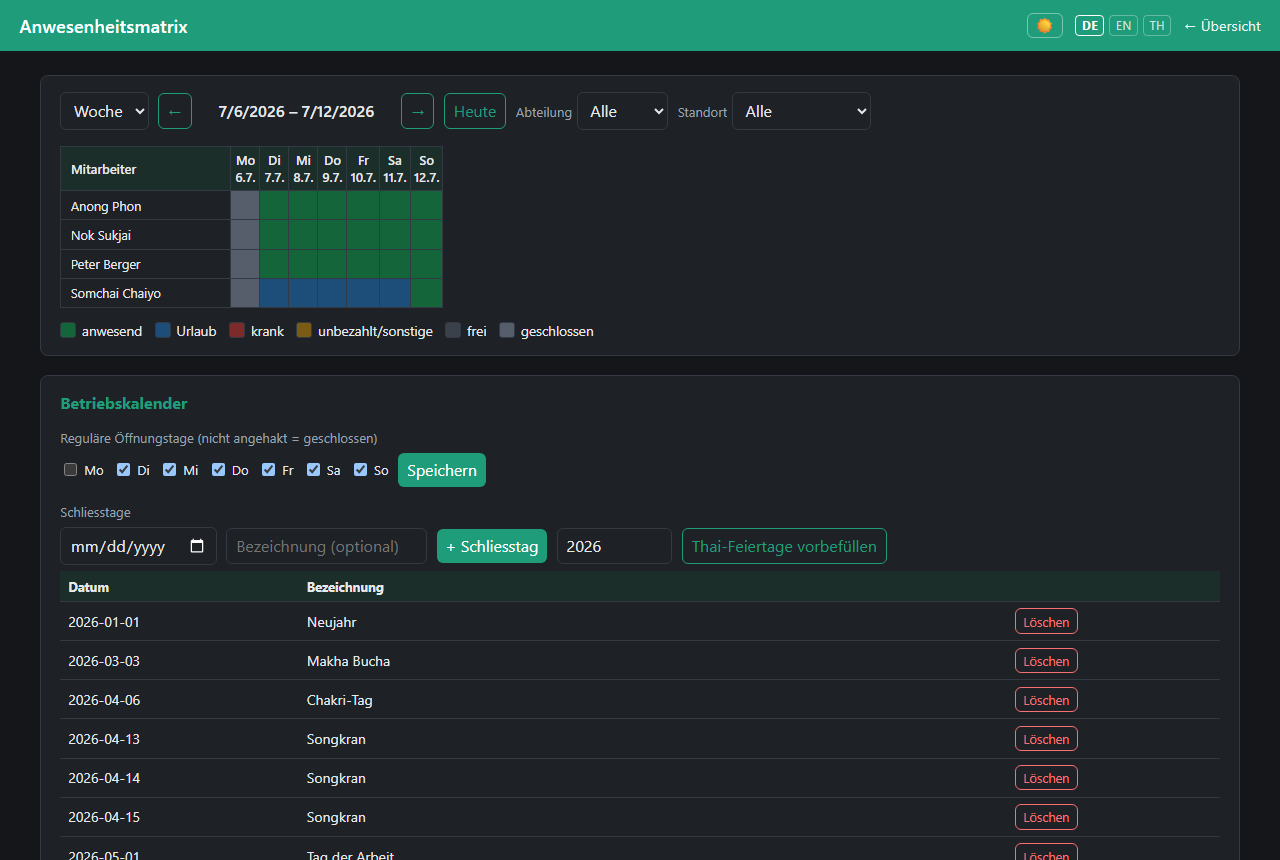Click the Urlaub legend swatch
The image size is (1280, 860).
(x=163, y=330)
